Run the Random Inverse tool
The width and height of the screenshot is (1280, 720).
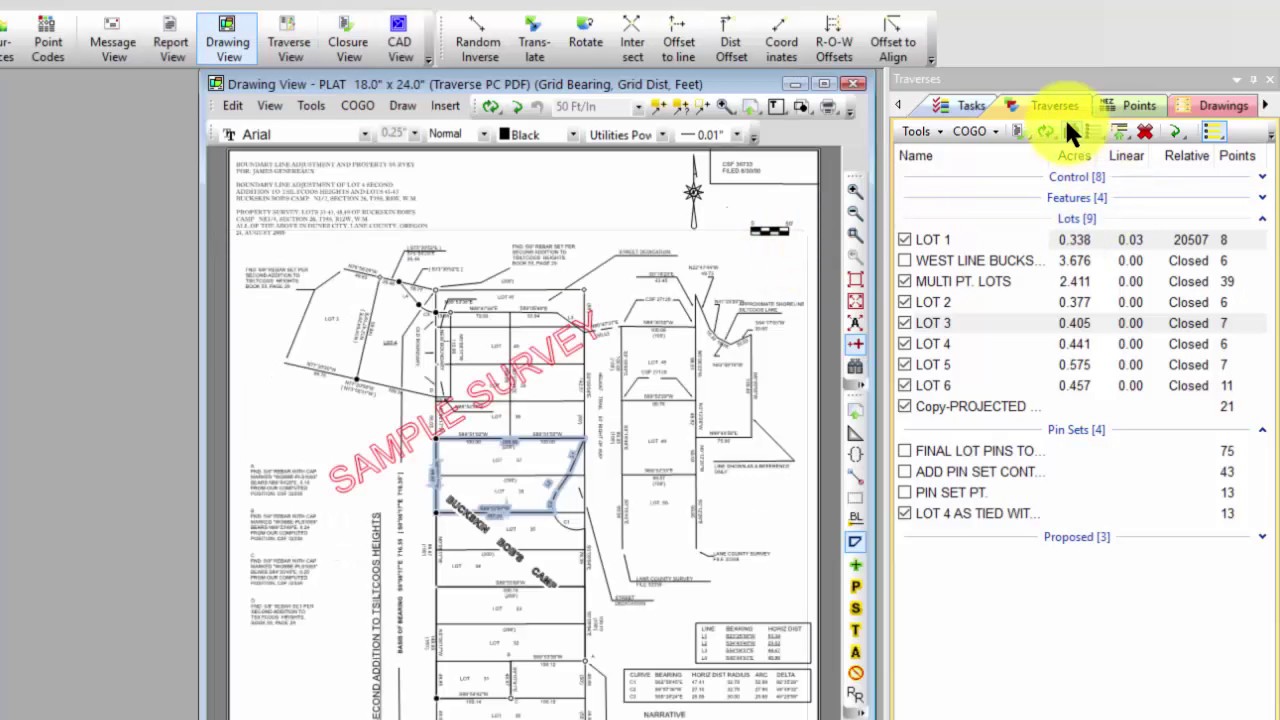coord(478,39)
